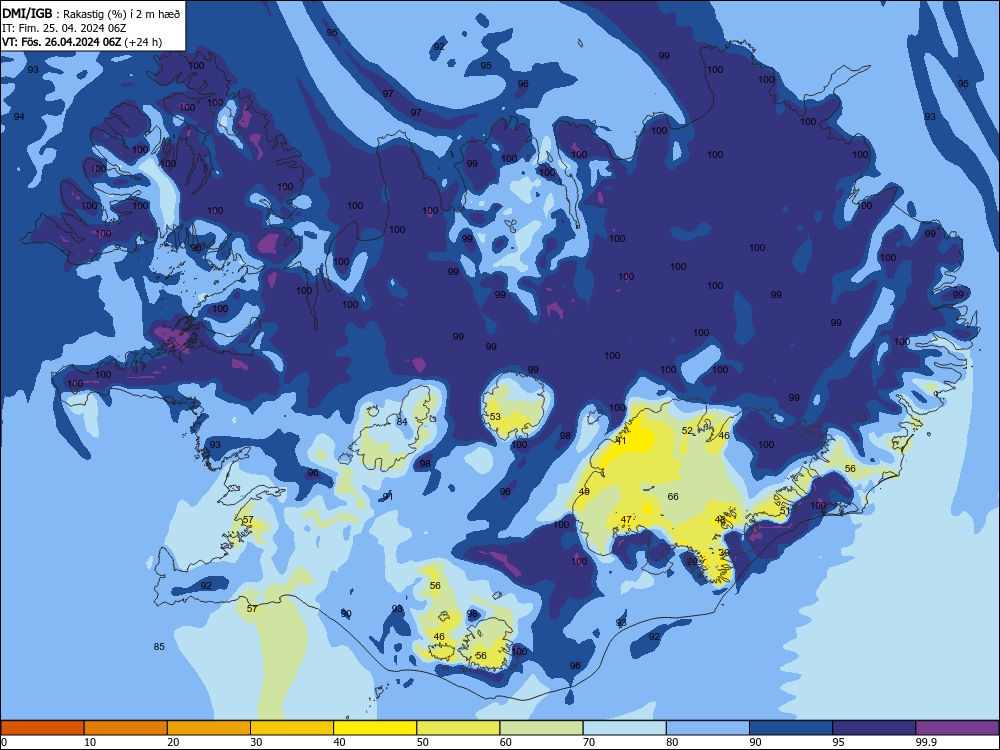This screenshot has height=750, width=1000.
Task: Select the bright yellow 40–50 legend swatch
Action: click(375, 728)
